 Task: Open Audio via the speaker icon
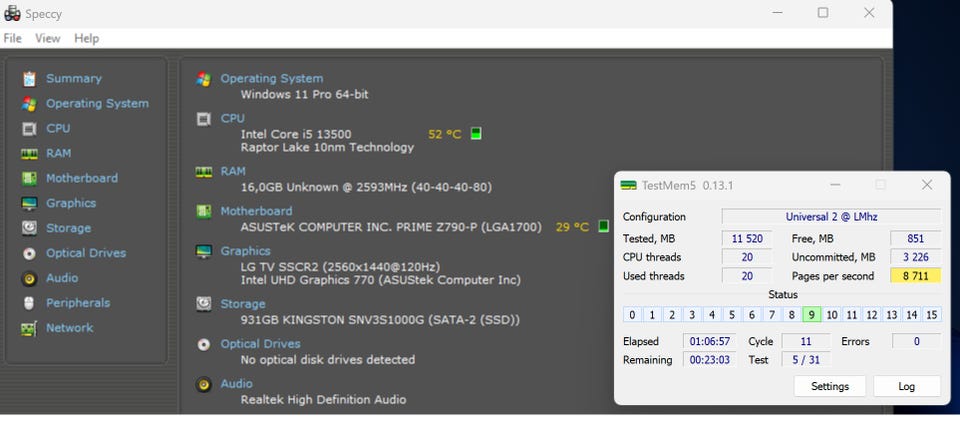click(x=29, y=279)
